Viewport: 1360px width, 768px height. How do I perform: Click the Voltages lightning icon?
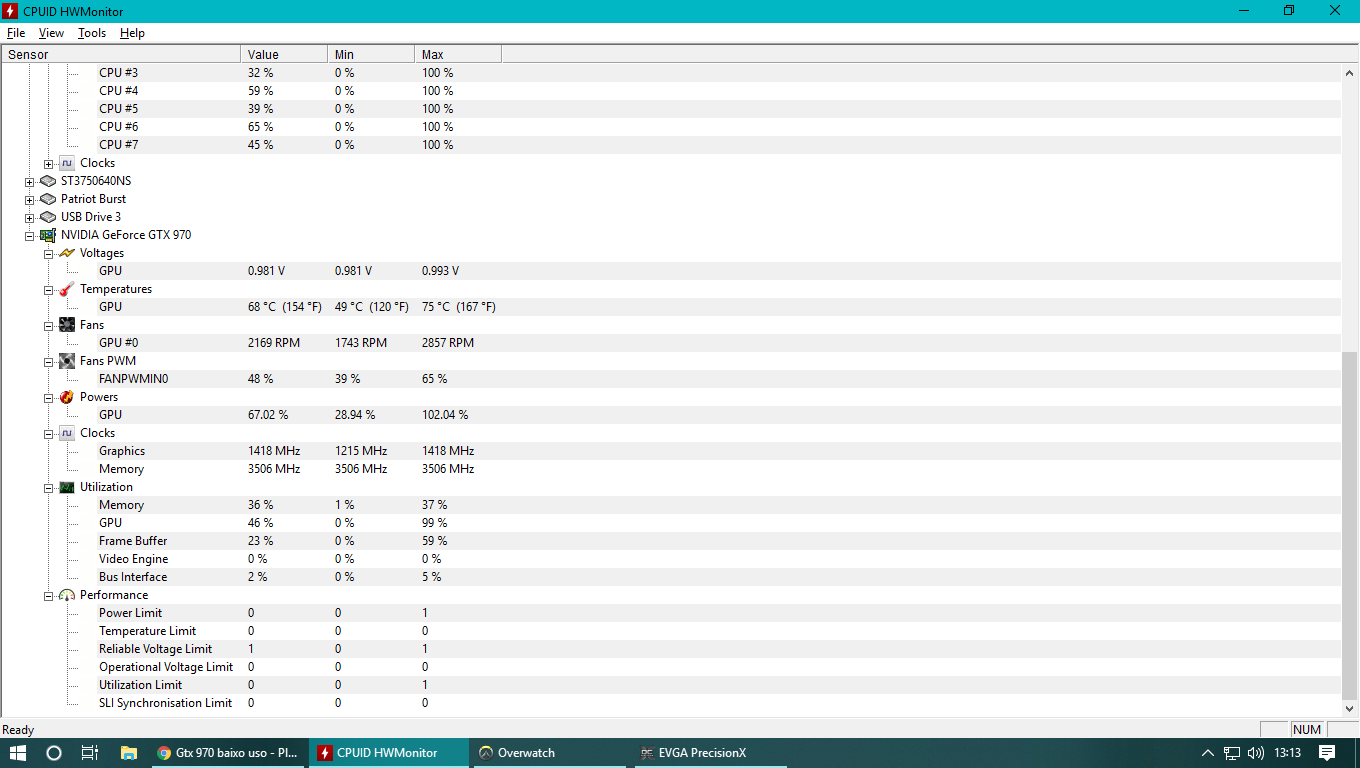click(67, 253)
